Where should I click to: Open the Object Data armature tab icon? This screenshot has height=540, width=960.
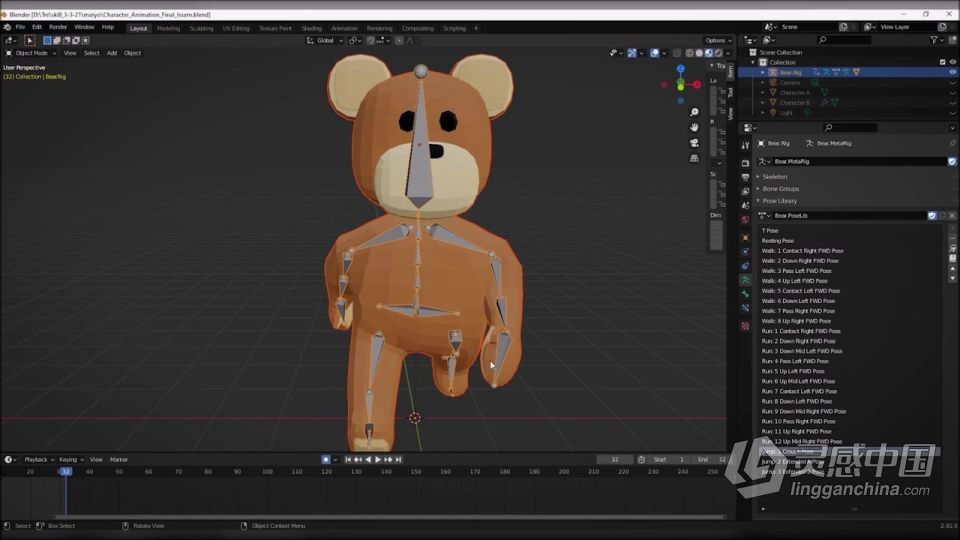745,280
